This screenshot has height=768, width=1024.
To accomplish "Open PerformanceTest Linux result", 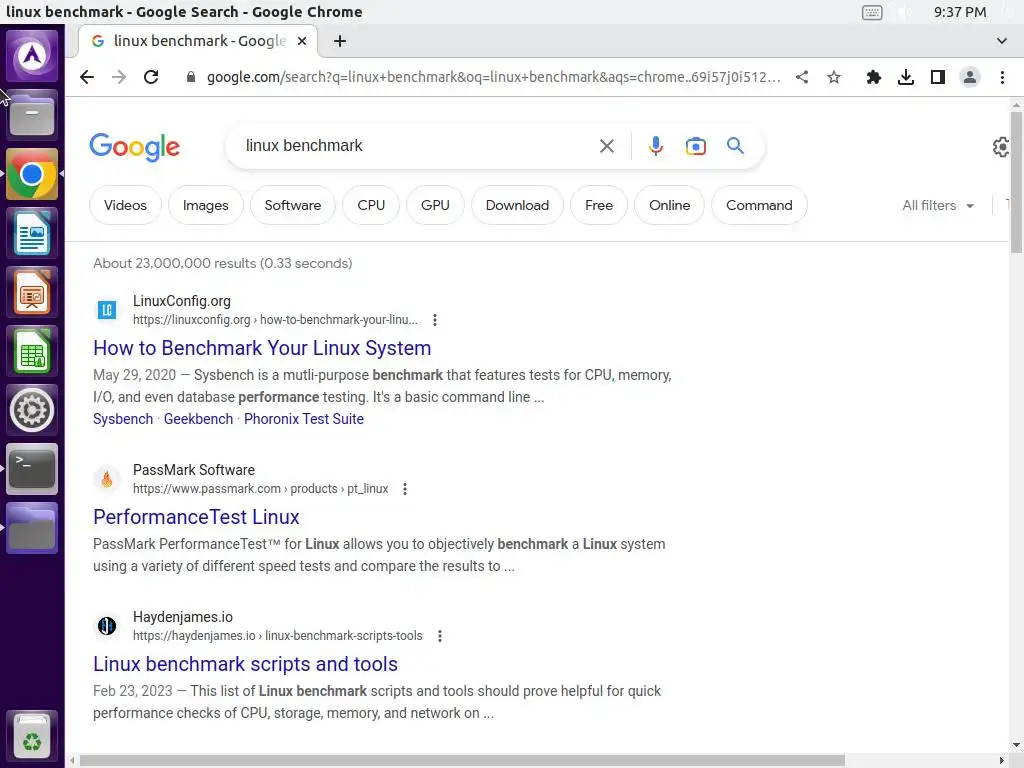I will 196,517.
